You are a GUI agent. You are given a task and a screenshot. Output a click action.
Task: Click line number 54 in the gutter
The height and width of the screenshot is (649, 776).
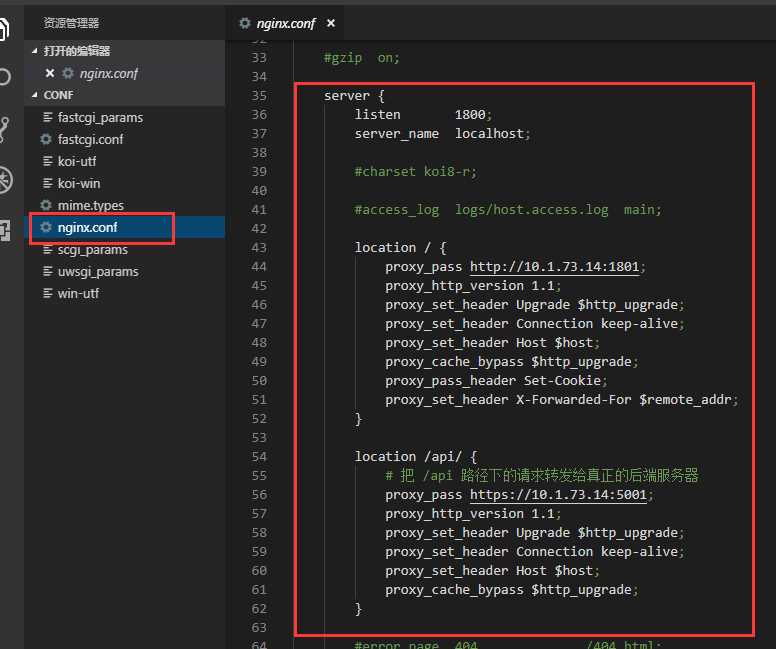coord(259,456)
